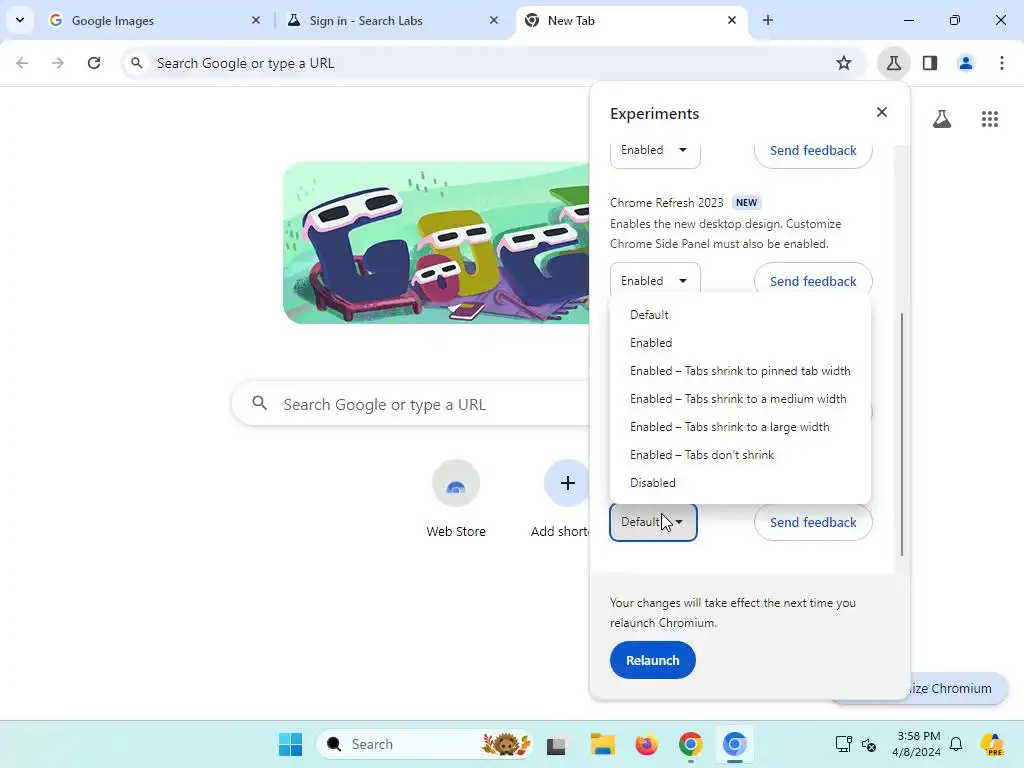This screenshot has height=768, width=1024.
Task: Click the page search box
Action: 411,404
